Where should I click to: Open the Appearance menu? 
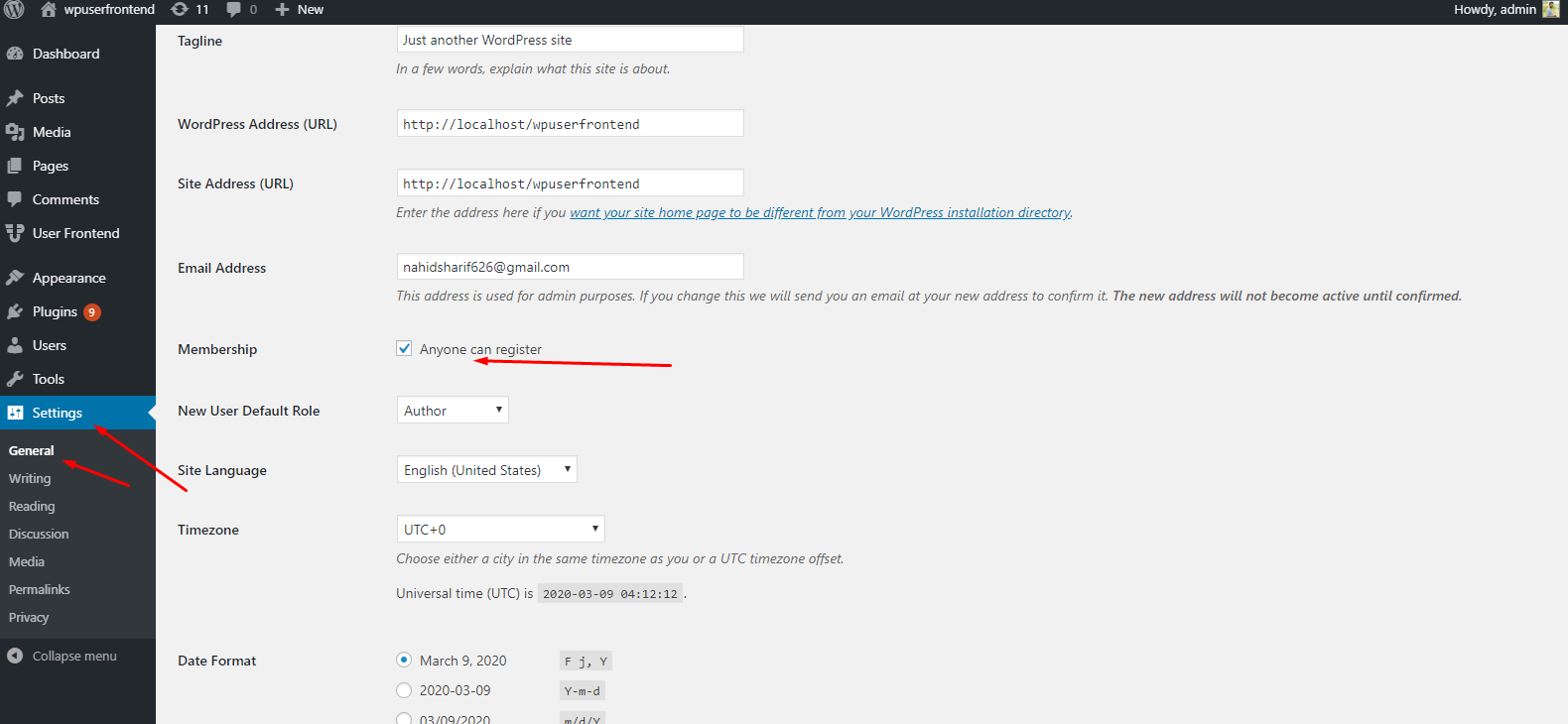68,278
